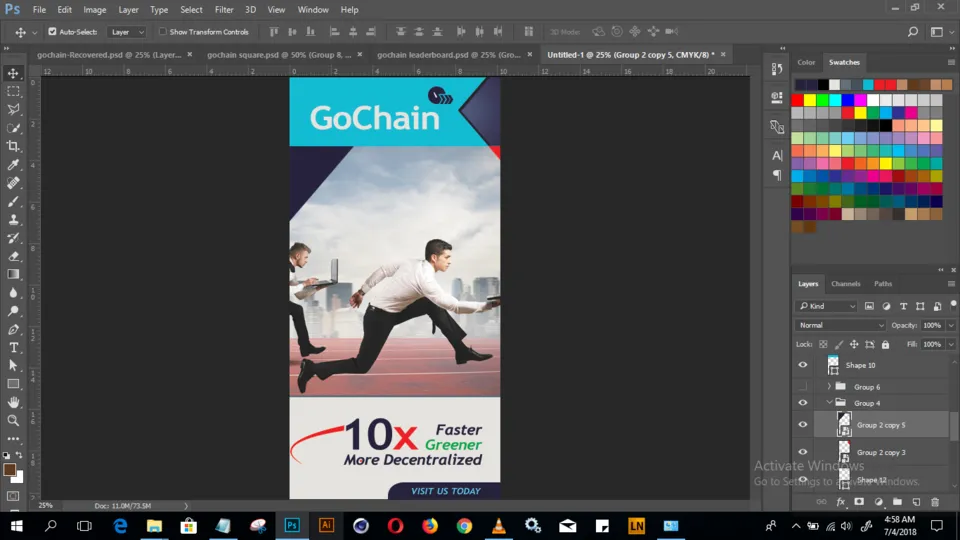
Task: Hide the Group 4 layer group
Action: [803, 403]
